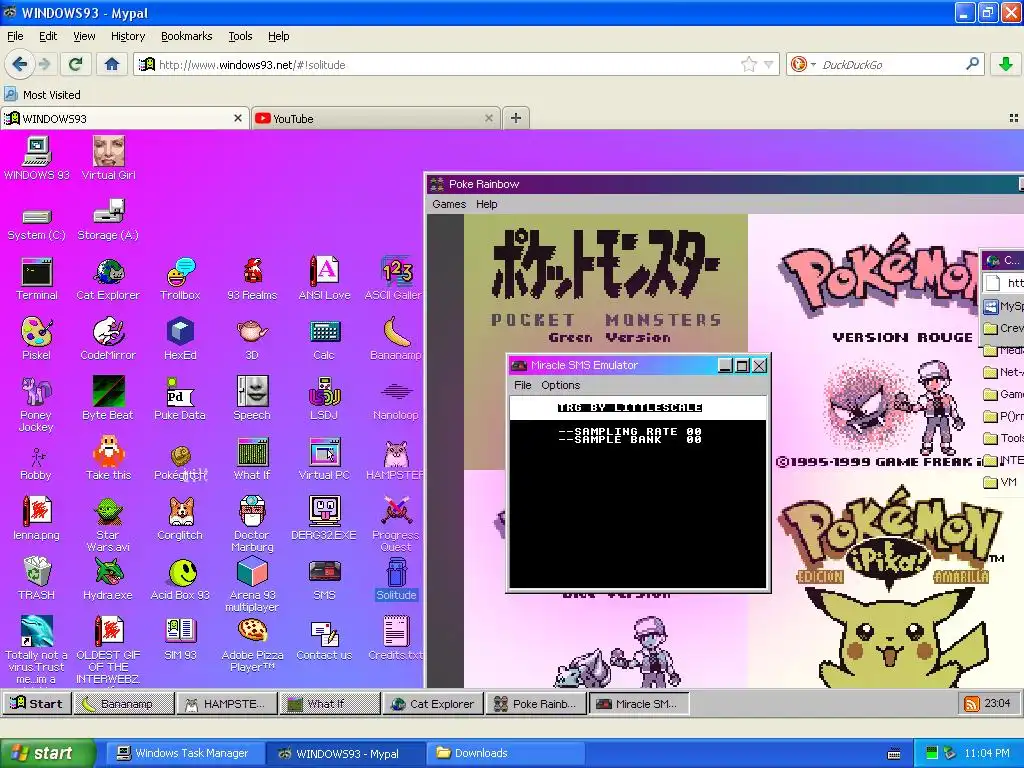The width and height of the screenshot is (1024, 768).
Task: Go to the browser Home page
Action: 112,64
